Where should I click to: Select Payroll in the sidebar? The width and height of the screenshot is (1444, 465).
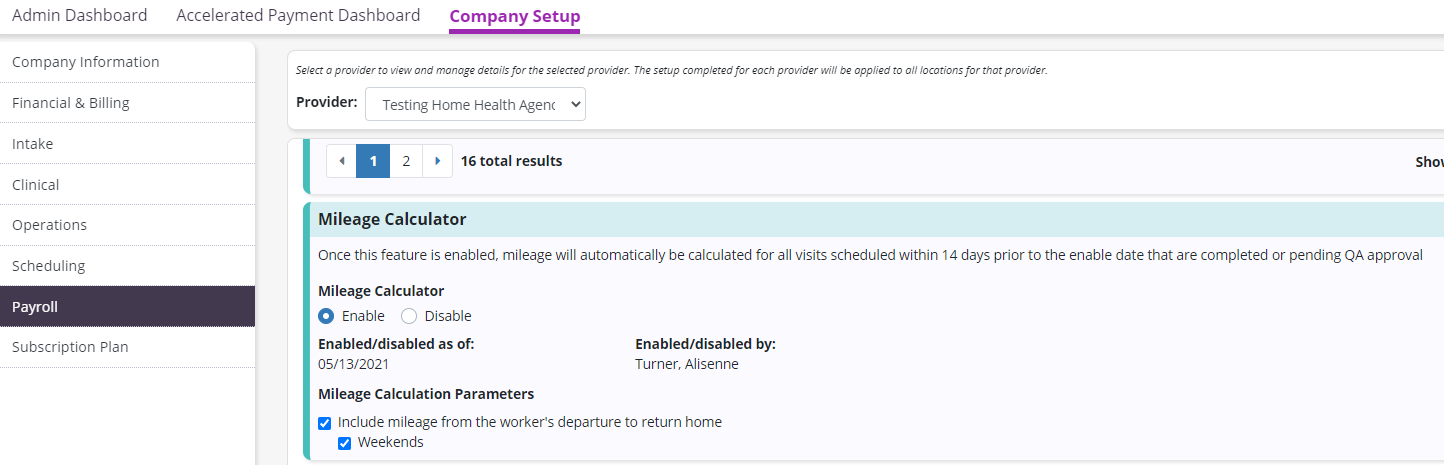35,307
